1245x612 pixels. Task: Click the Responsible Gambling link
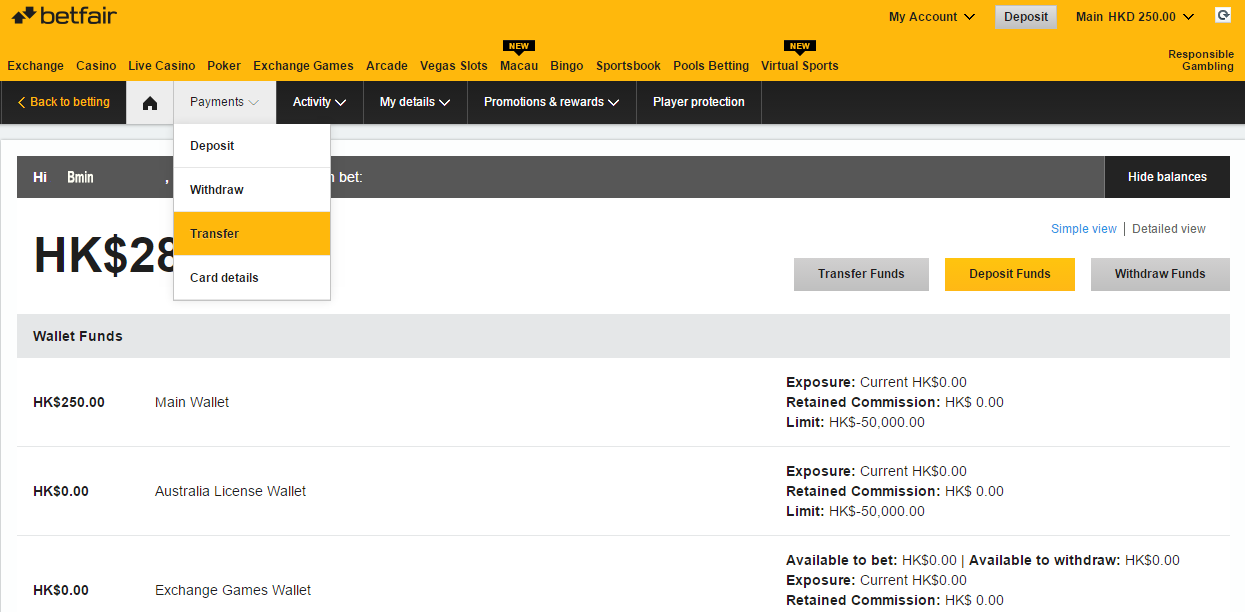click(x=1201, y=60)
